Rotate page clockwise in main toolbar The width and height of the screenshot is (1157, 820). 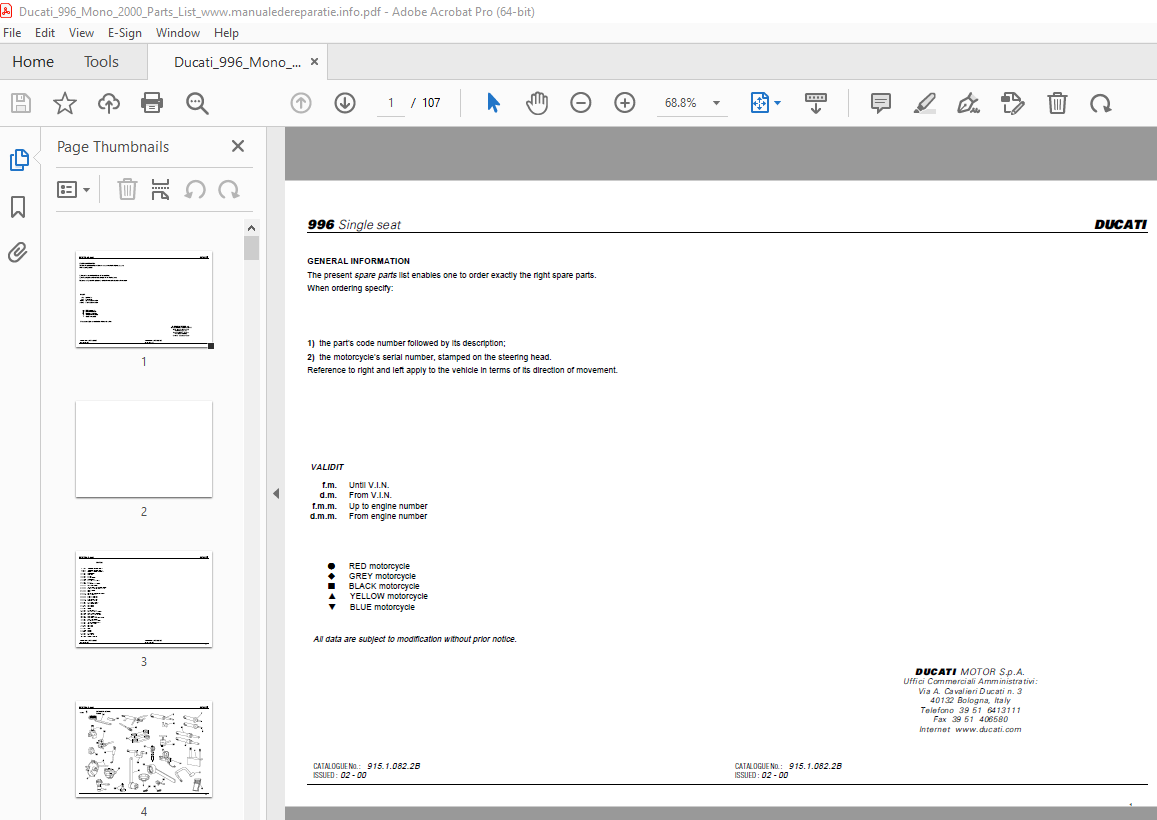click(1101, 103)
